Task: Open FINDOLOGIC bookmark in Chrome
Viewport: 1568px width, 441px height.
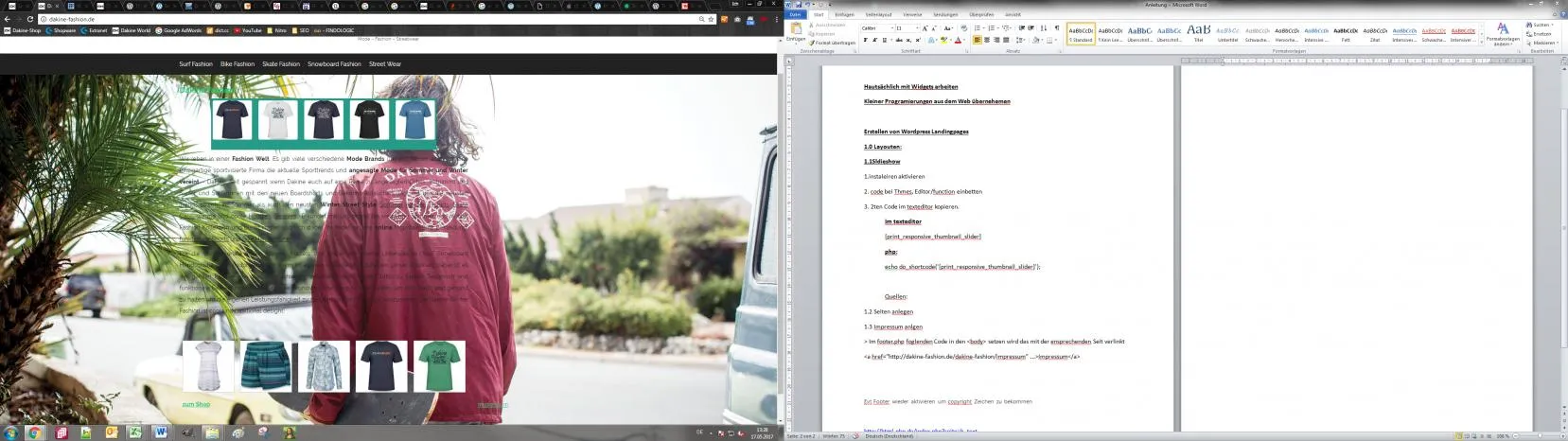Action: (x=333, y=30)
